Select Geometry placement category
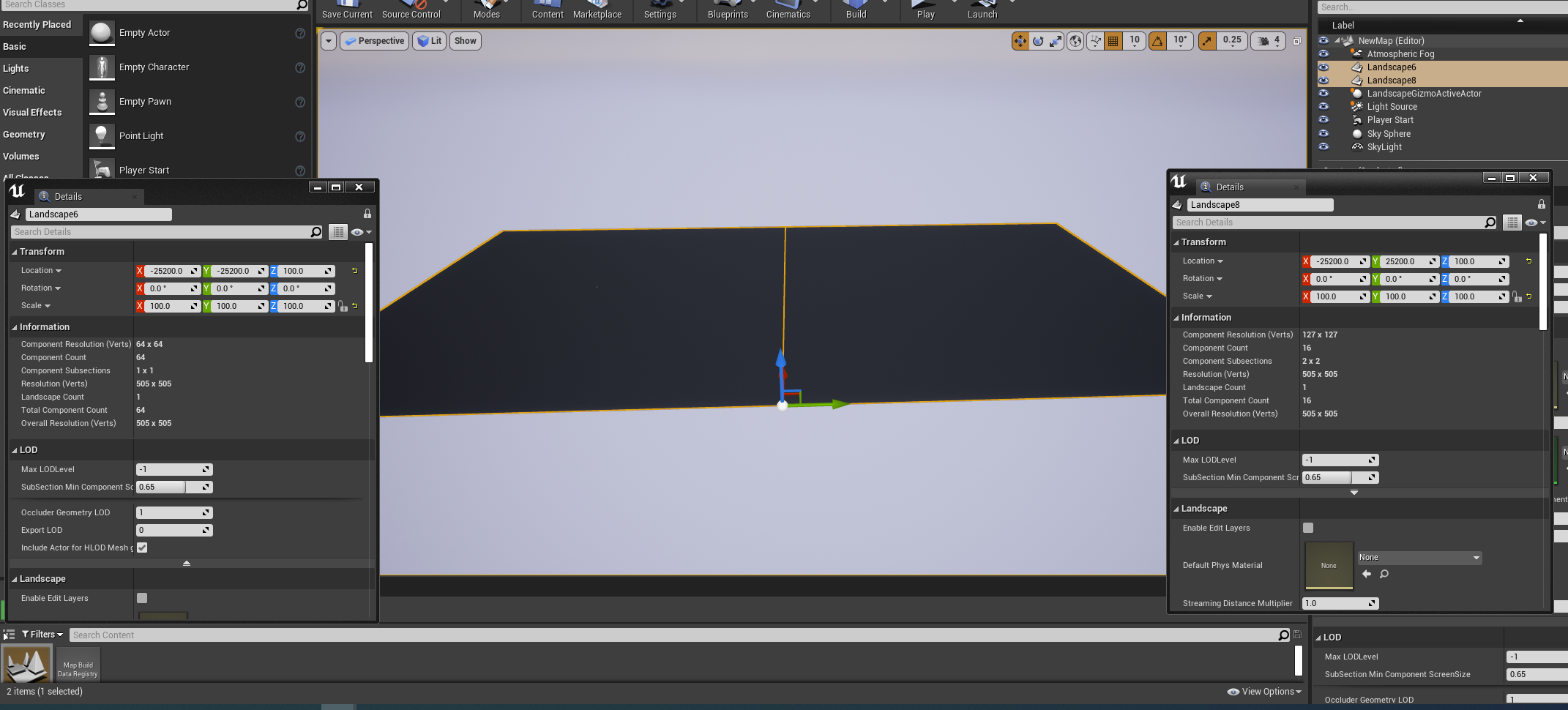This screenshot has width=1568, height=710. [41, 134]
